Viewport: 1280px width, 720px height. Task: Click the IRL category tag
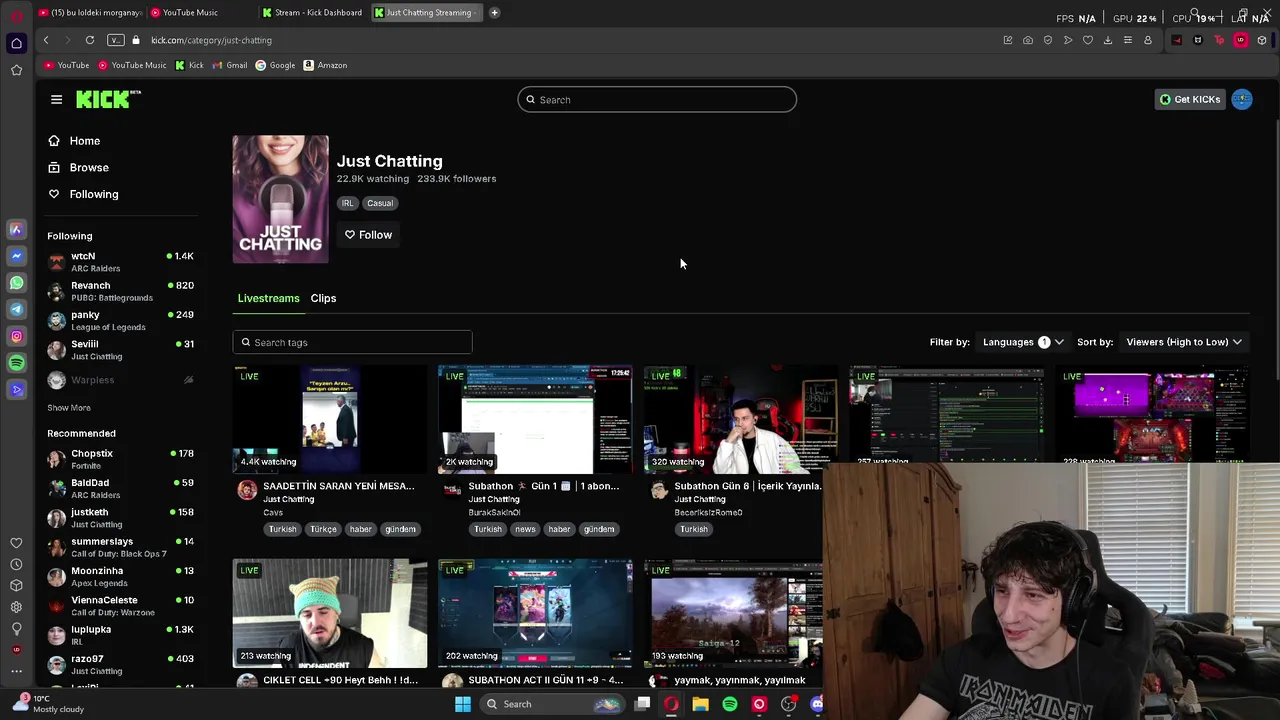click(x=347, y=203)
